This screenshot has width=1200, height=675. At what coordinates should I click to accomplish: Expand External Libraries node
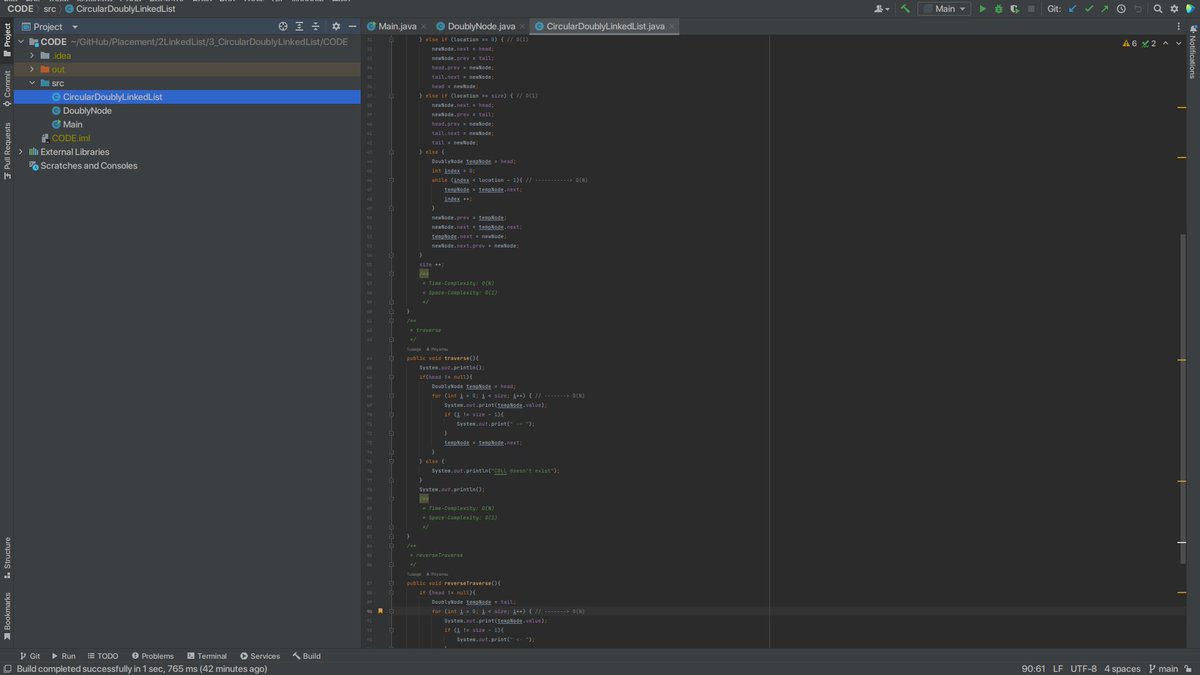[21, 152]
